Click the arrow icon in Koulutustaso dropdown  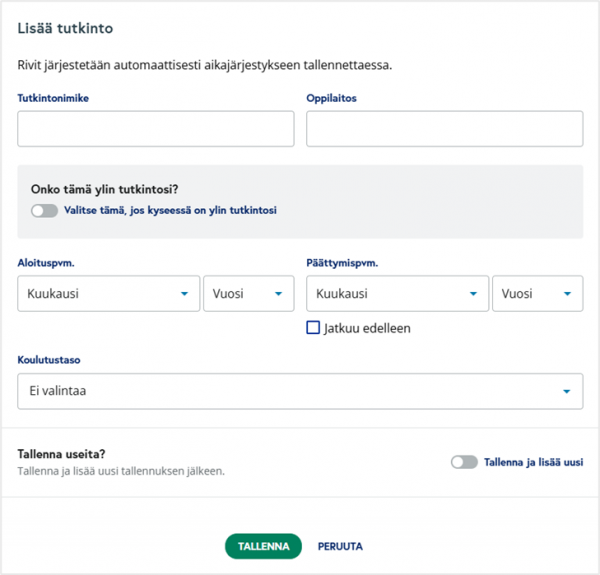coord(567,391)
